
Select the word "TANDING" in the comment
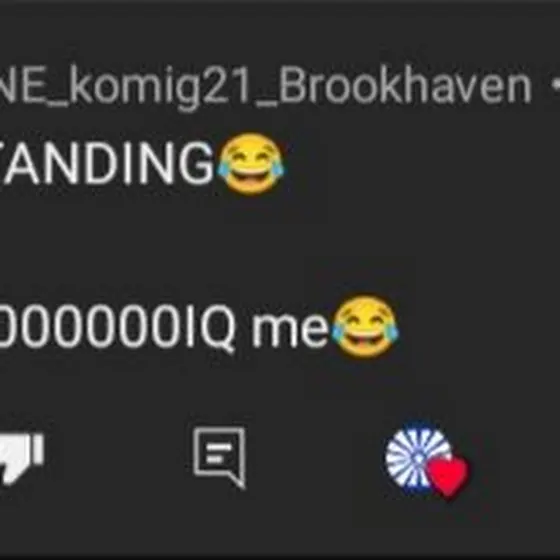point(106,163)
